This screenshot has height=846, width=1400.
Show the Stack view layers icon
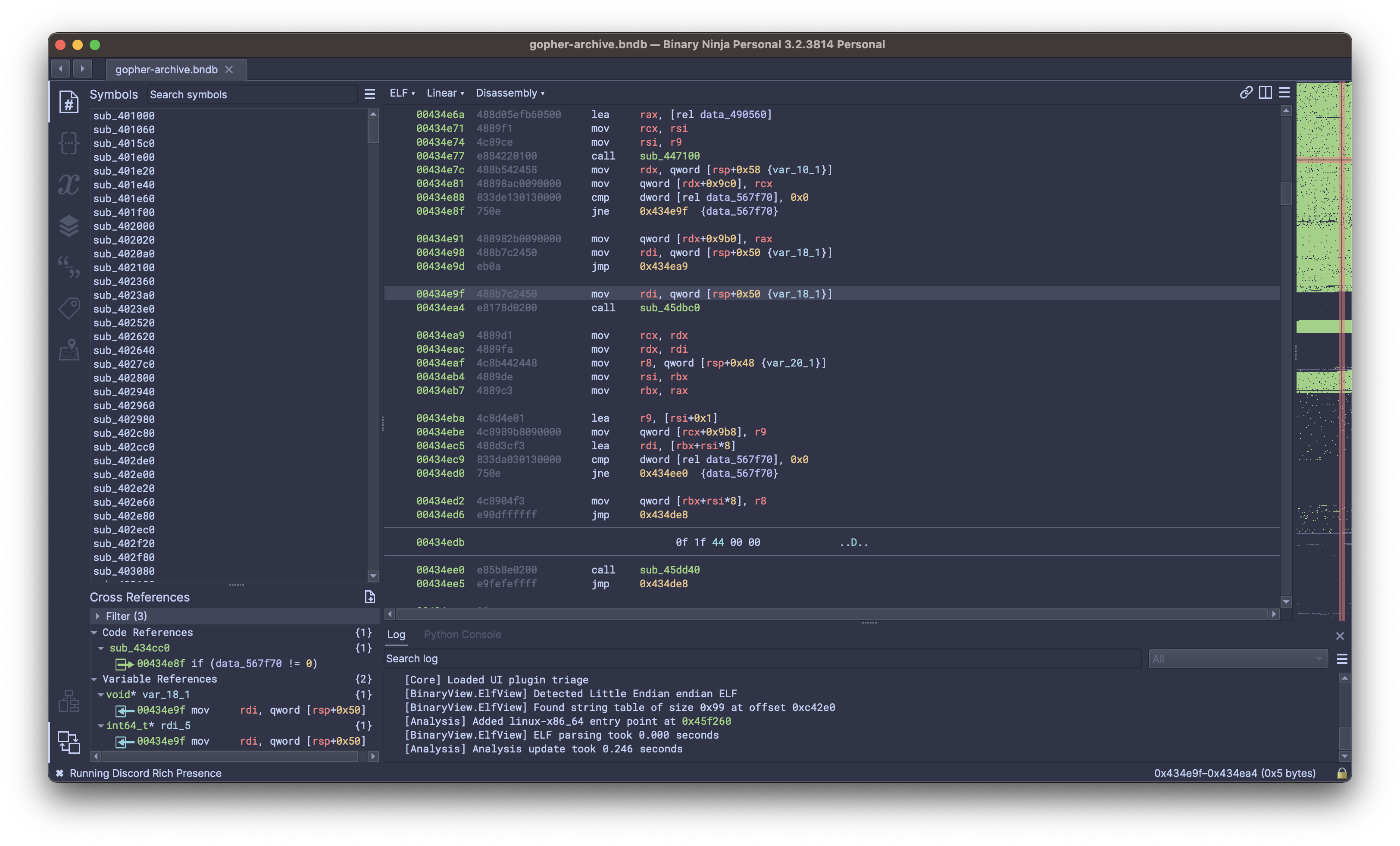point(69,226)
